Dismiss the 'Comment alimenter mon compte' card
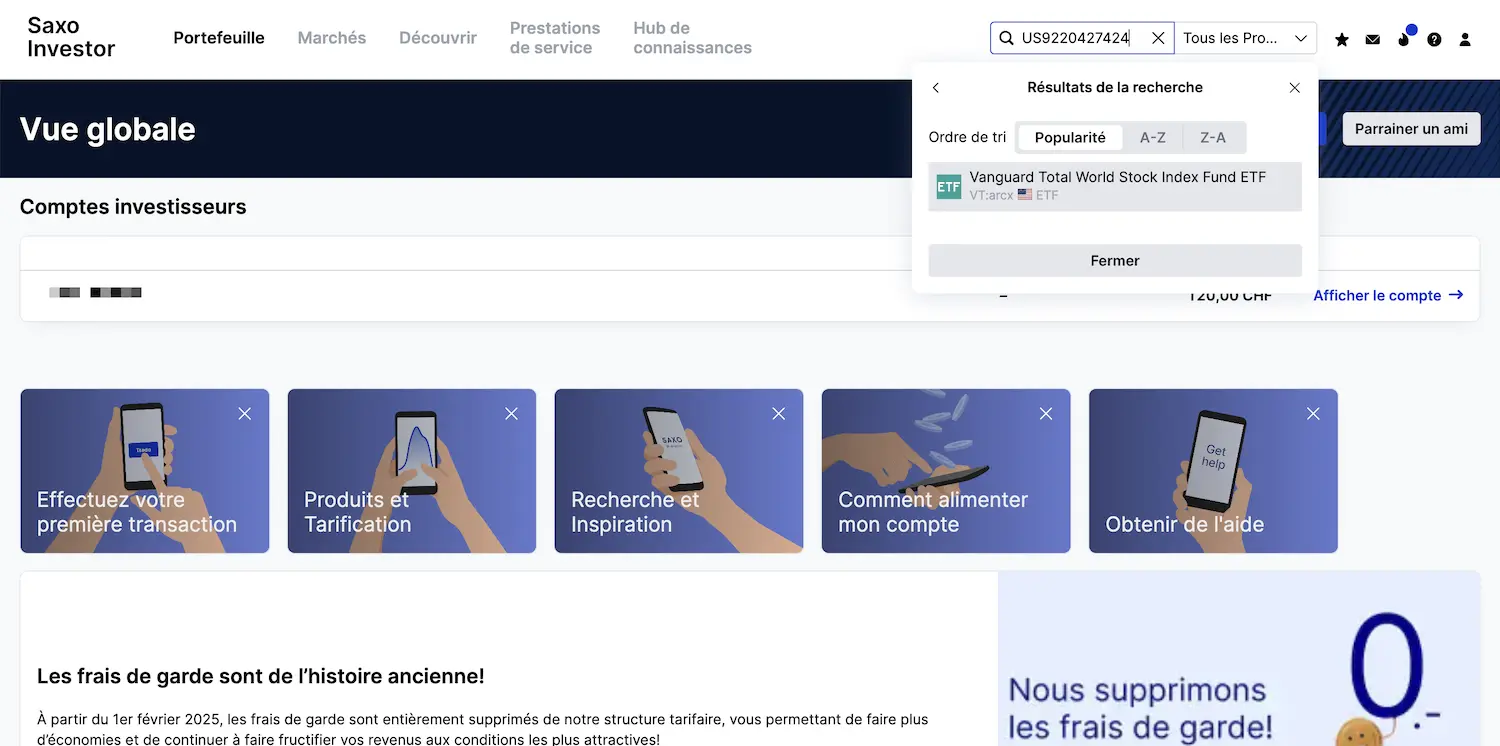Screen dimensions: 1500x746 1046,413
